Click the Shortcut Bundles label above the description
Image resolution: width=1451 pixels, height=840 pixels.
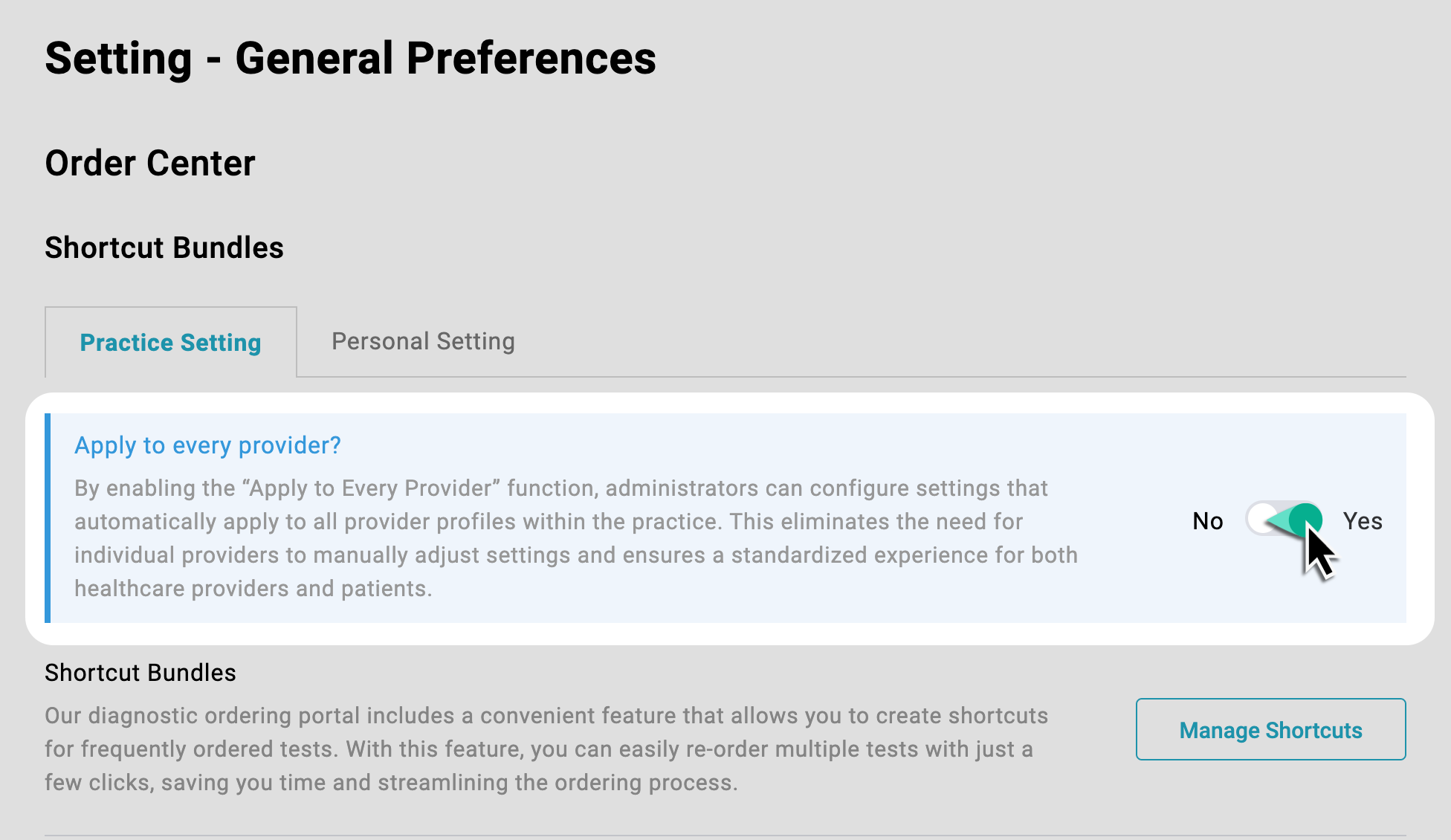point(140,673)
